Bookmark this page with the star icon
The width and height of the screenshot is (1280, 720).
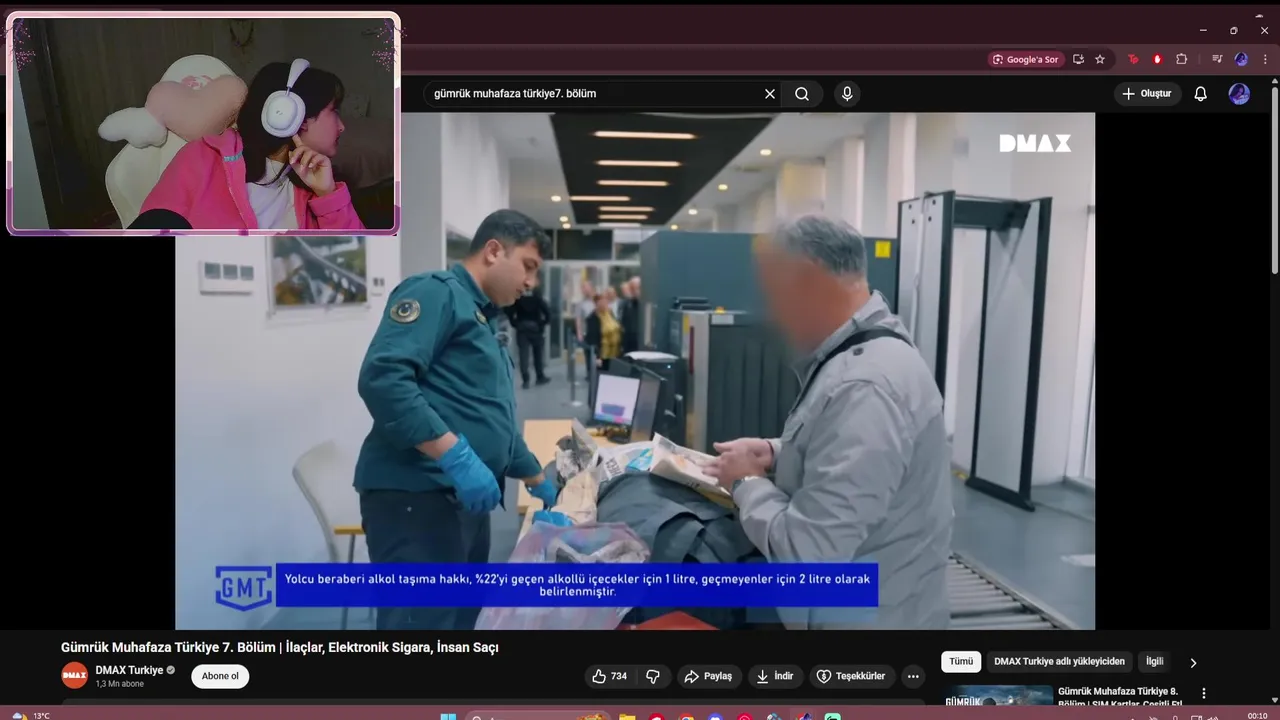[1100, 59]
